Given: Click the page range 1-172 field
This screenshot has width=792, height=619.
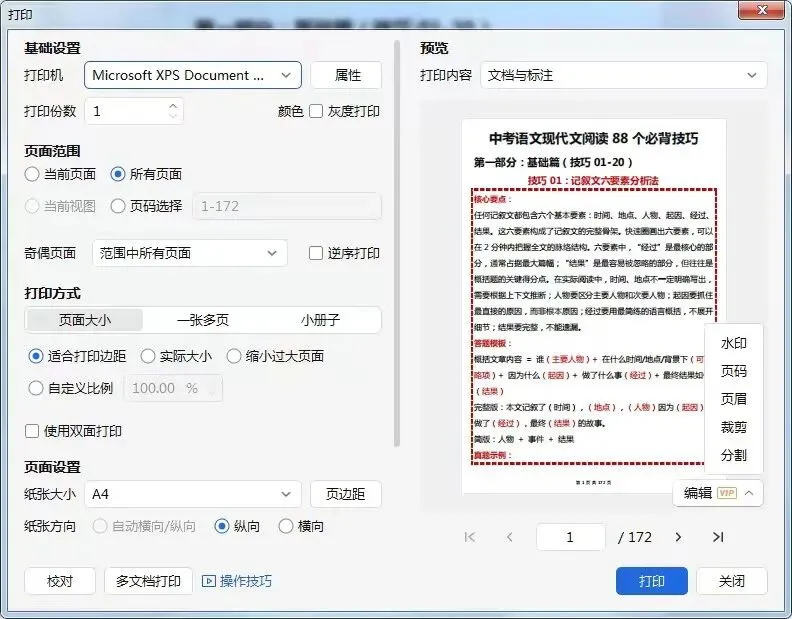Looking at the screenshot, I should pyautogui.click(x=287, y=206).
